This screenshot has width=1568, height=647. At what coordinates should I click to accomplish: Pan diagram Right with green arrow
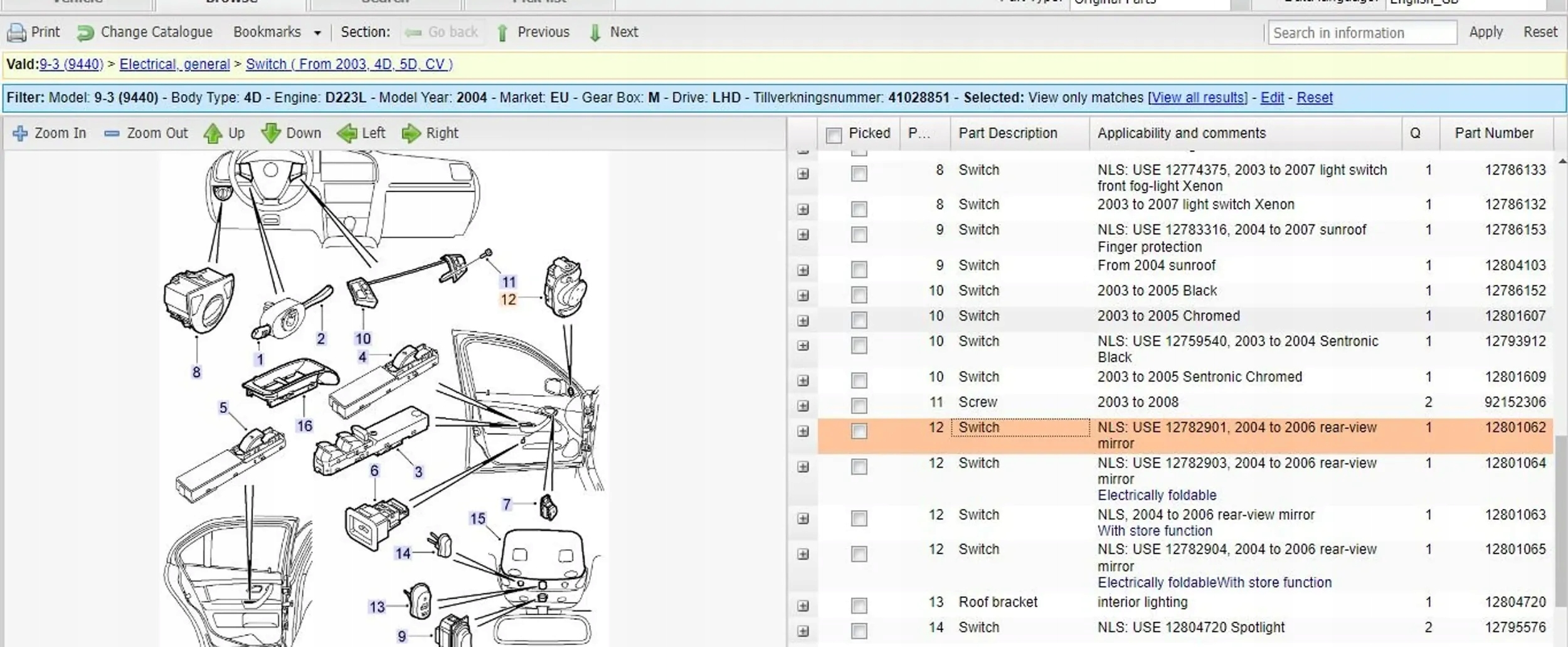click(411, 133)
